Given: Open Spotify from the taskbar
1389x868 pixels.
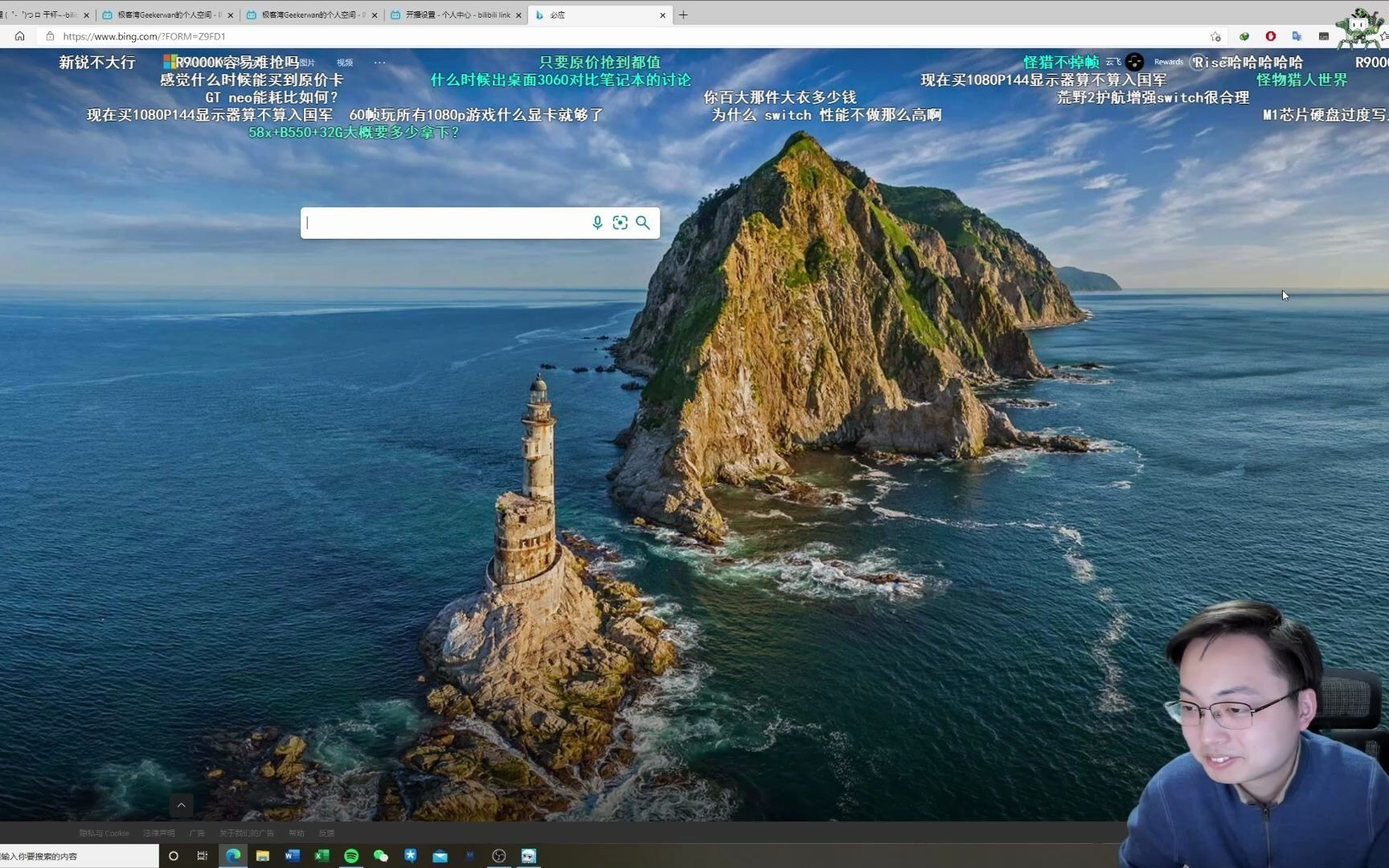Looking at the screenshot, I should [x=351, y=856].
